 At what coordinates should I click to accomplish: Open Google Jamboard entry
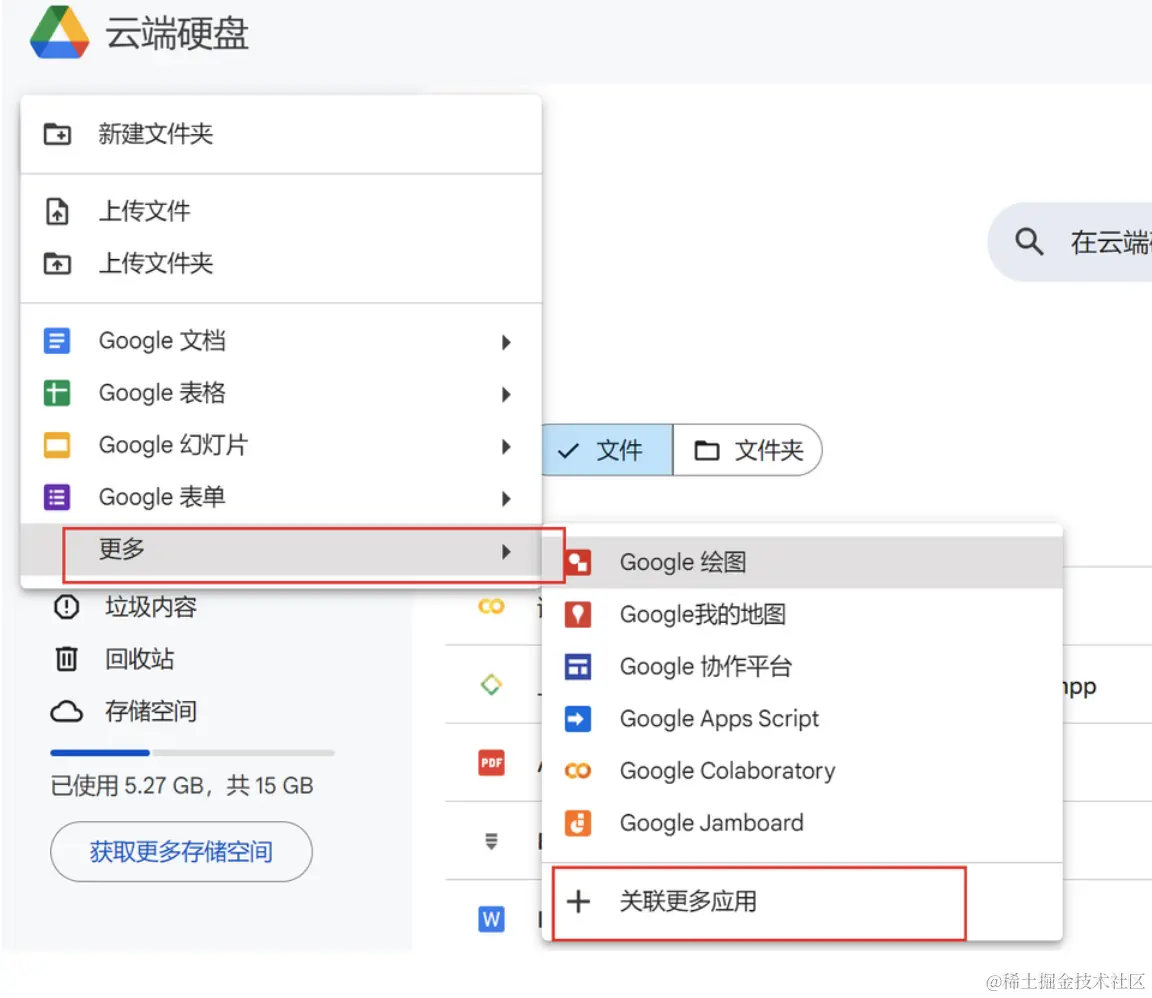tap(802, 823)
